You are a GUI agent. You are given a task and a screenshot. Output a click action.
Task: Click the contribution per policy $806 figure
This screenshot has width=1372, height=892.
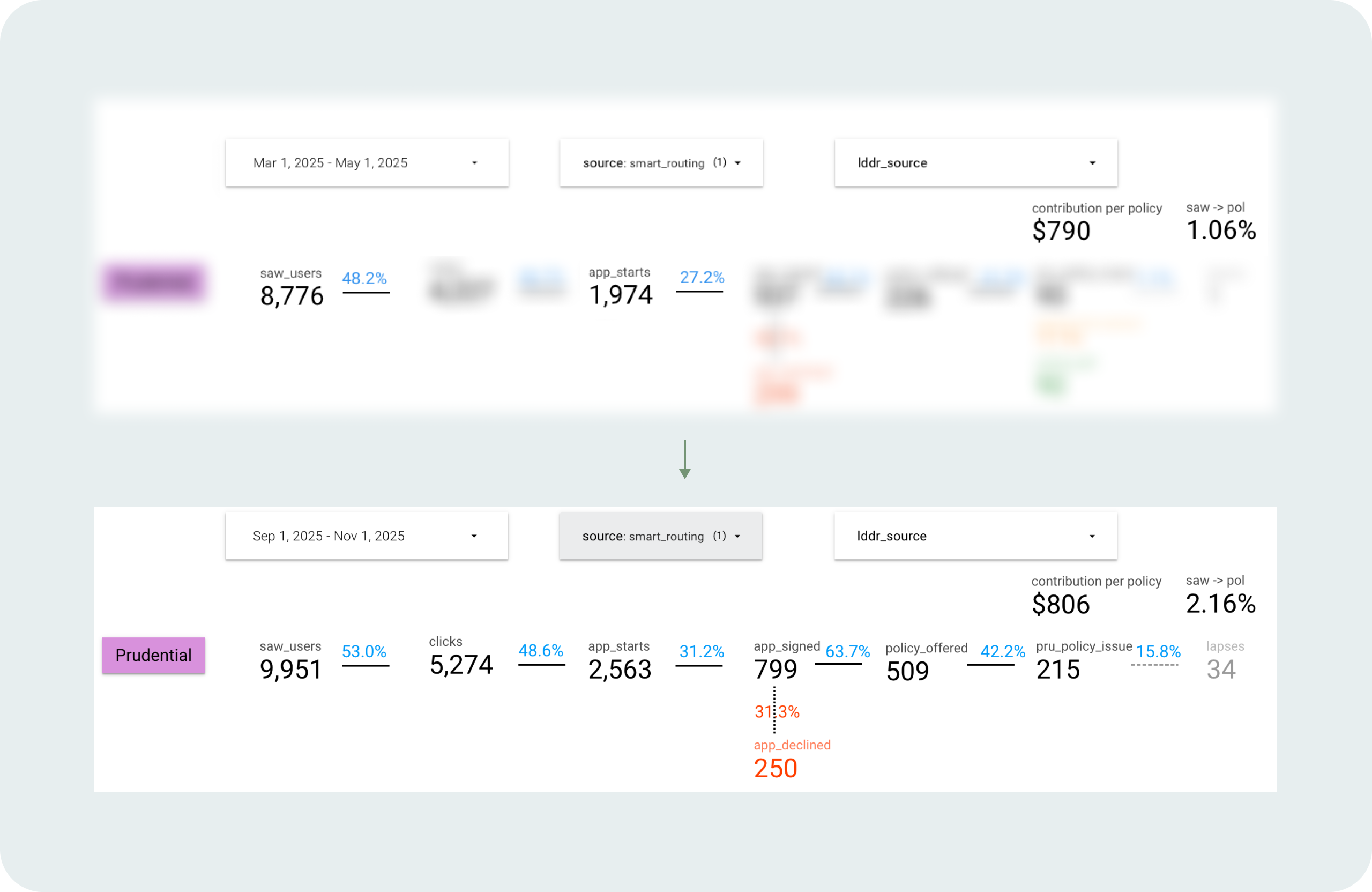tap(1061, 605)
